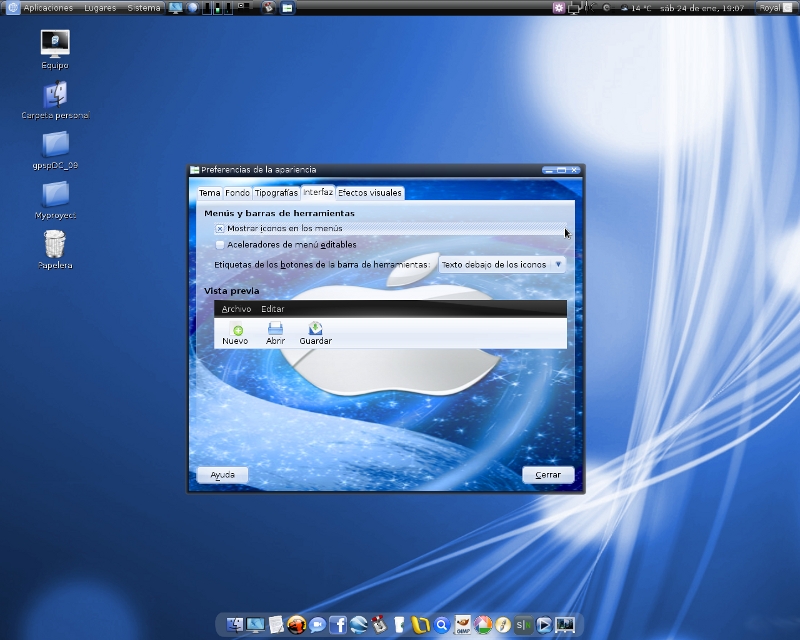Screen dimensions: 800x640
Task: Click the gold round pen icon in dock
Action: tap(503, 625)
